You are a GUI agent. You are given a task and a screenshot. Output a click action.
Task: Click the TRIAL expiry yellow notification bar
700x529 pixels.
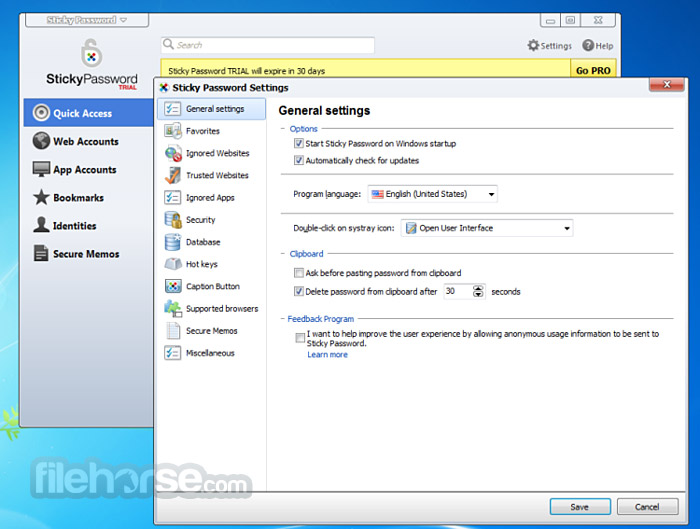coord(366,69)
